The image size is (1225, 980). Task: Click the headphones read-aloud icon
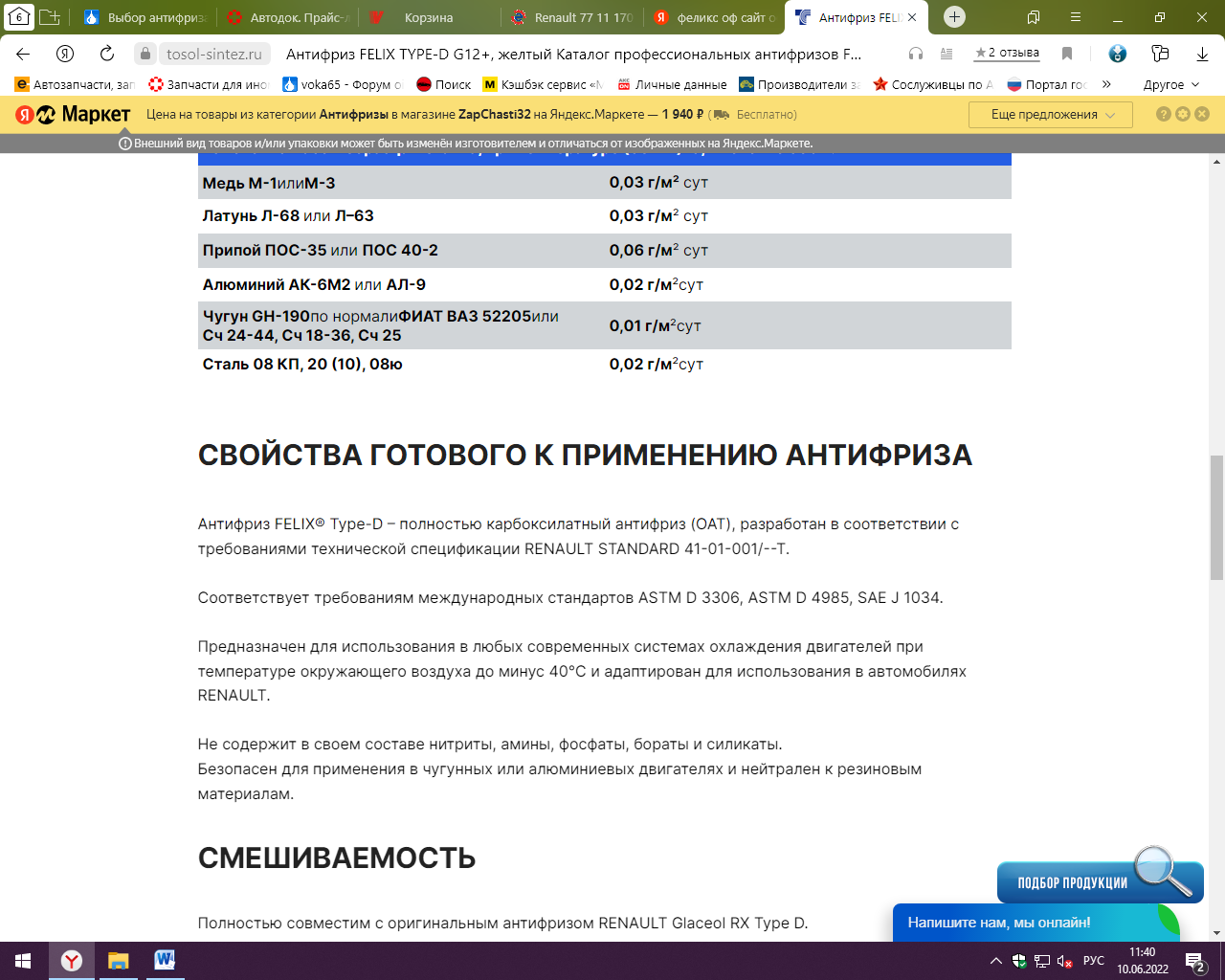(x=916, y=54)
